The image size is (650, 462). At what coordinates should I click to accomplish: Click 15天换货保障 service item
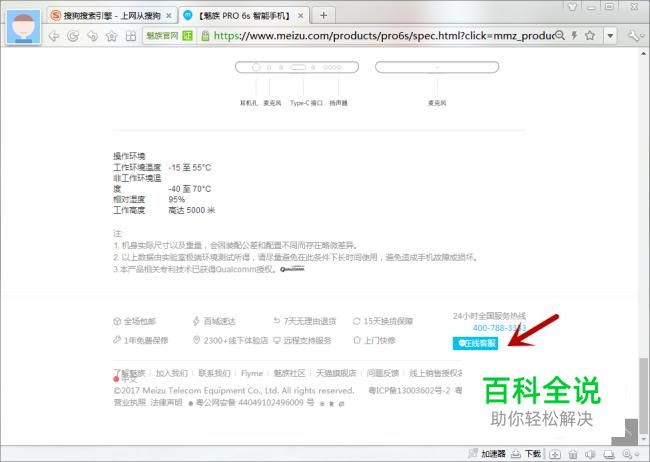383,321
